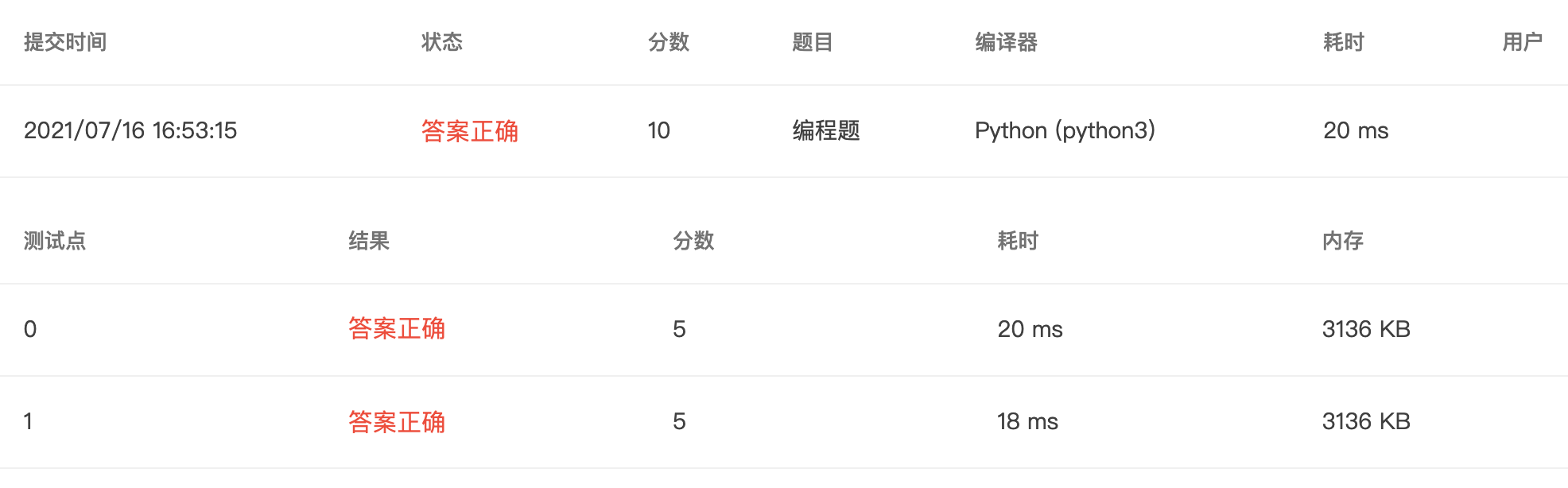Select test point 0 row number
Viewport: 1568px width, 488px height.
(x=30, y=329)
